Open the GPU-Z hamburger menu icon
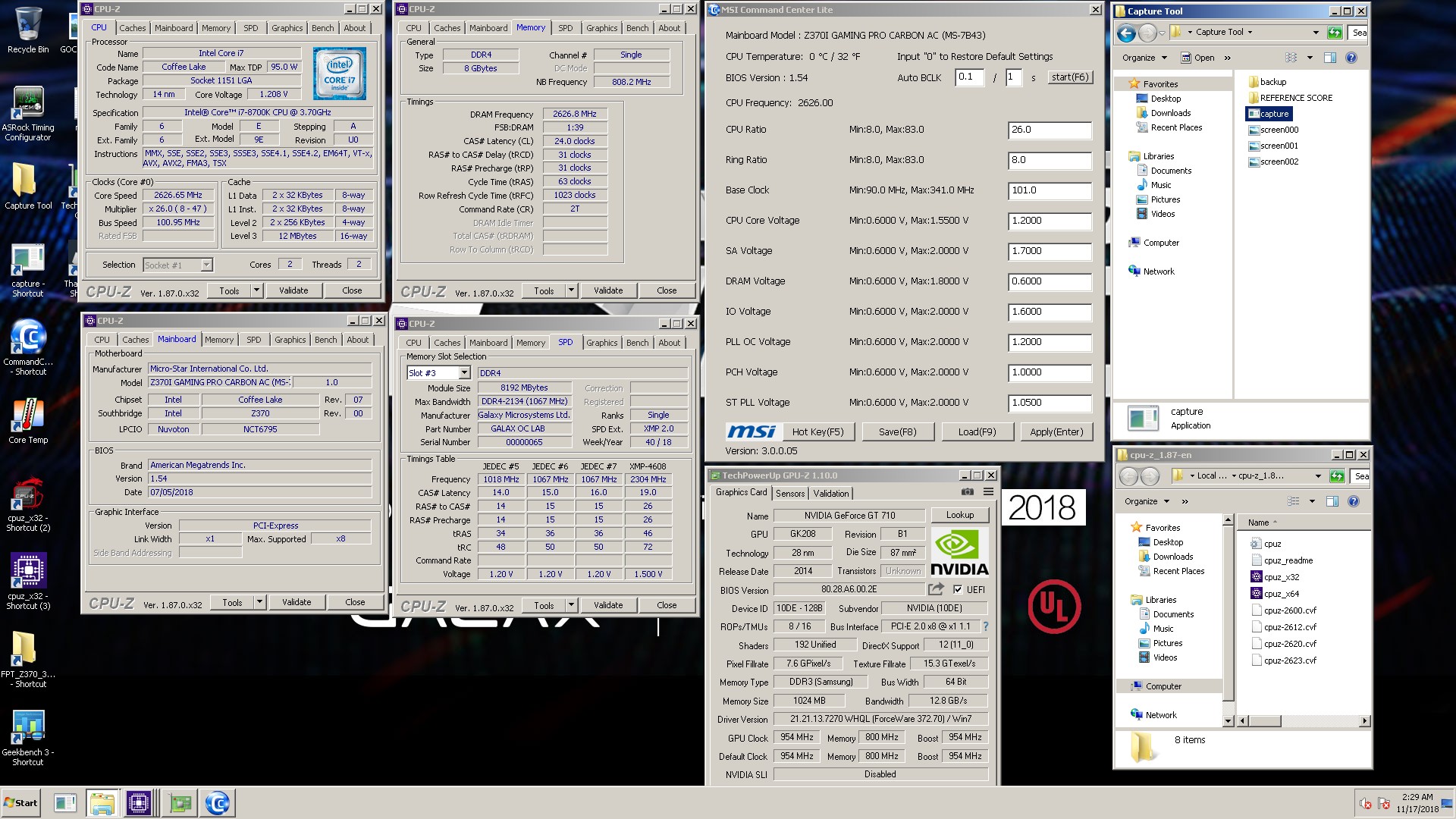 coord(988,492)
